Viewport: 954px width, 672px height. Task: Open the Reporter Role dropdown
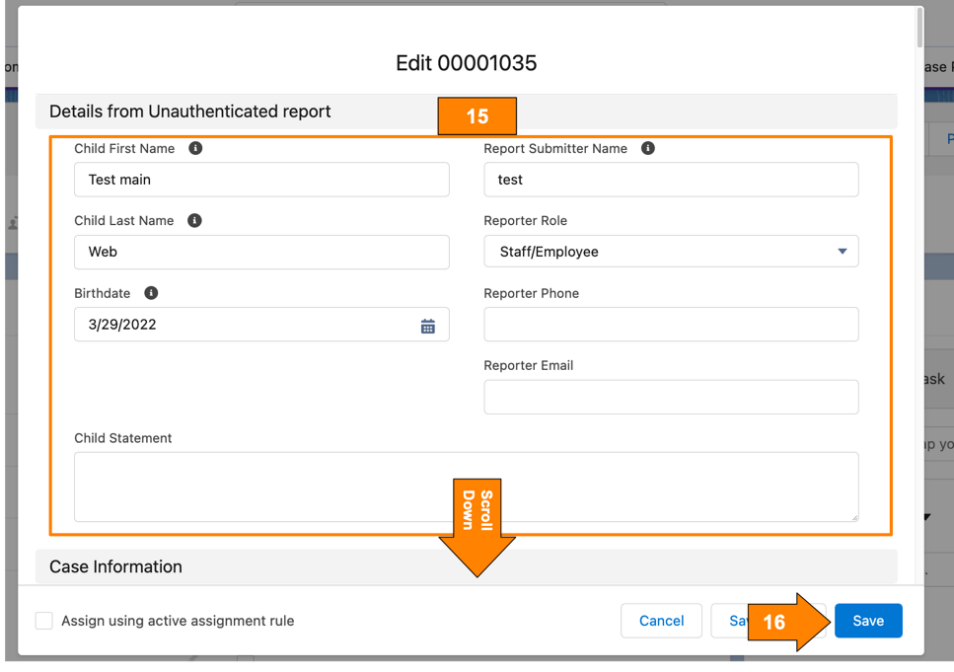pyautogui.click(x=843, y=251)
